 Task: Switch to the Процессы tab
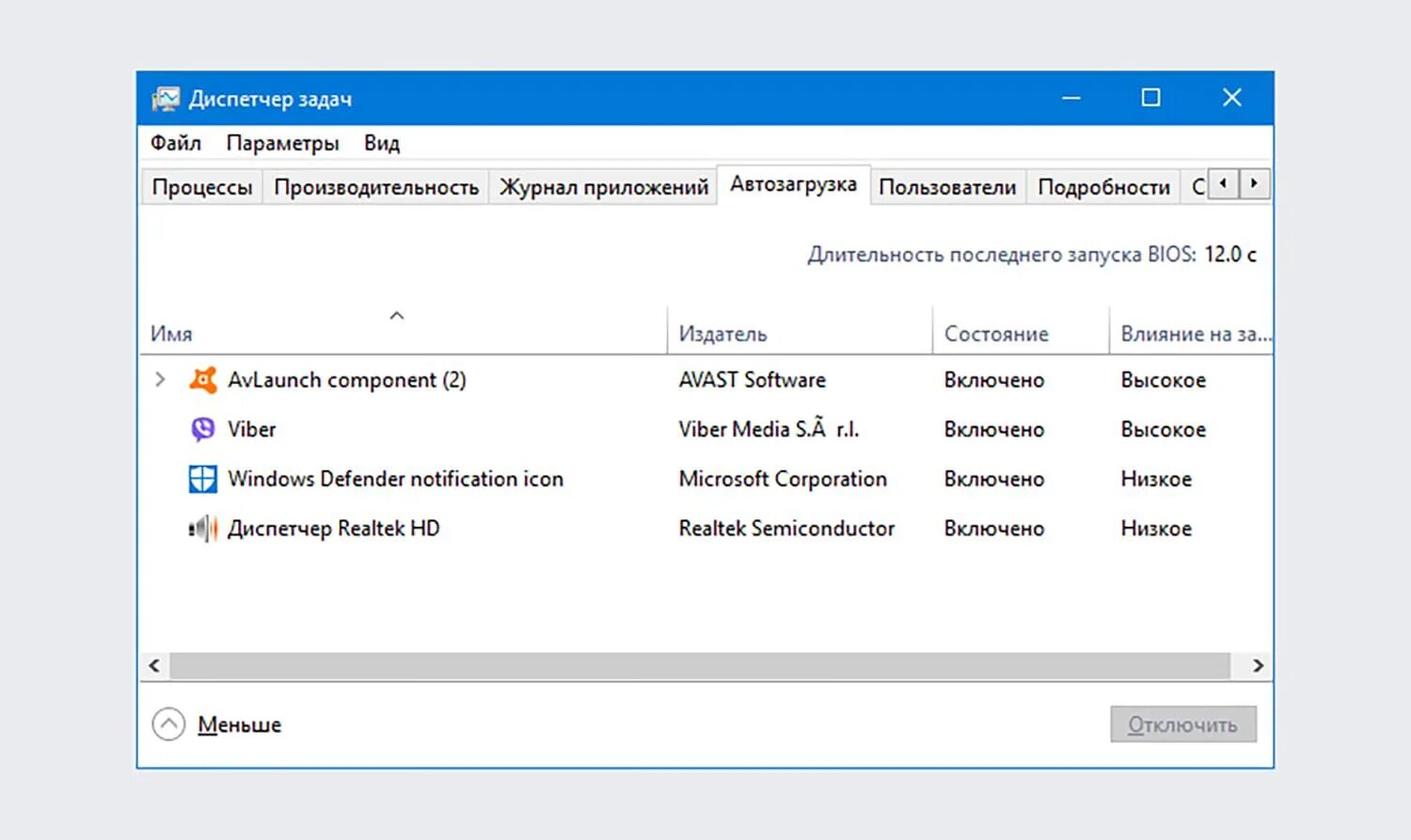pyautogui.click(x=202, y=187)
